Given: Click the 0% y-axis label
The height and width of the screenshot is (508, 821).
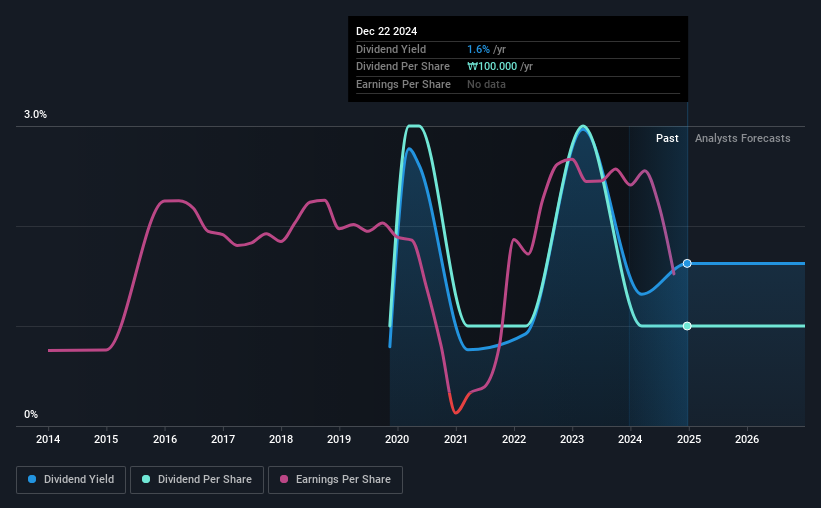Looking at the screenshot, I should pyautogui.click(x=31, y=414).
